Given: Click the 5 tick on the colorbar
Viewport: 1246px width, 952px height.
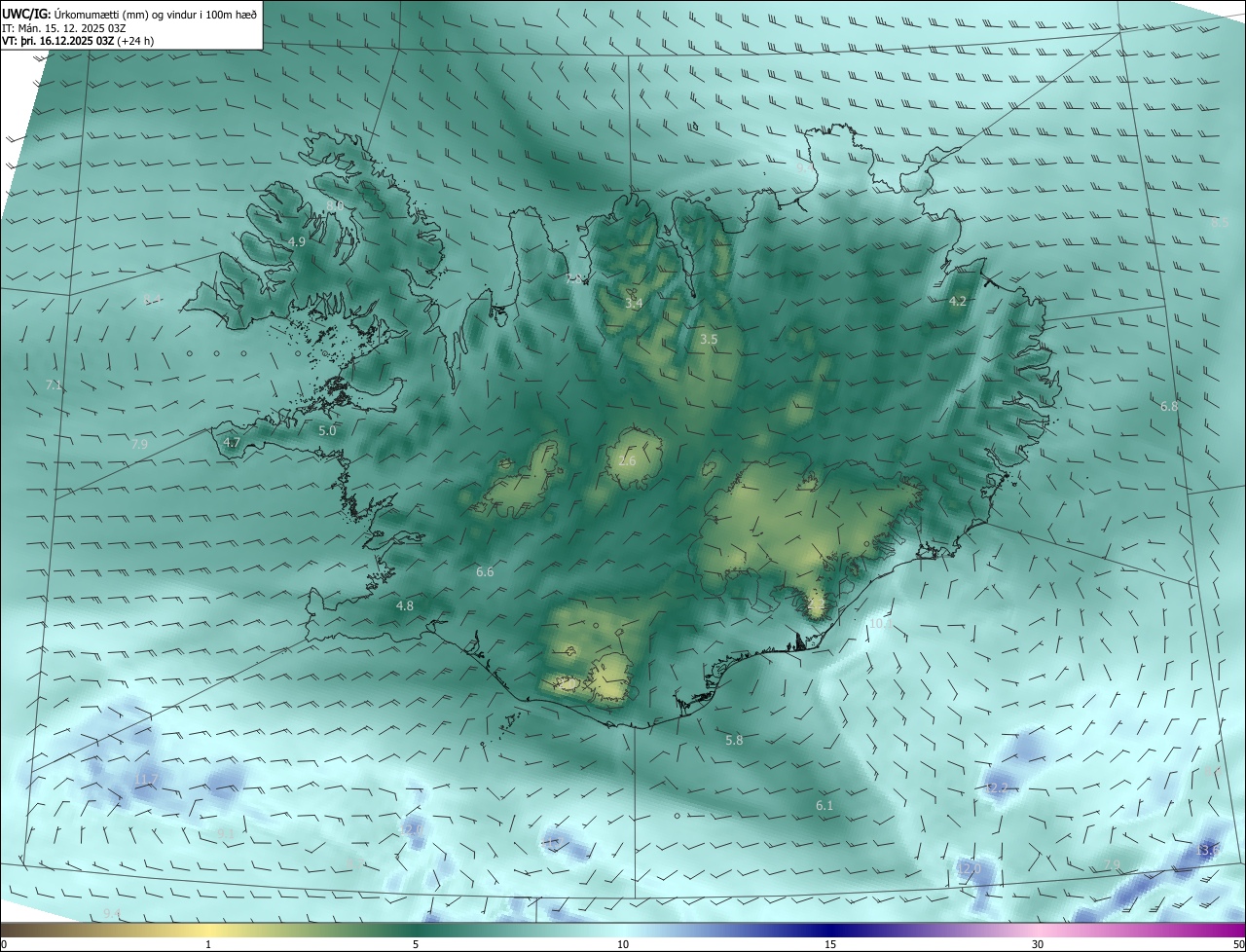Looking at the screenshot, I should [x=416, y=944].
